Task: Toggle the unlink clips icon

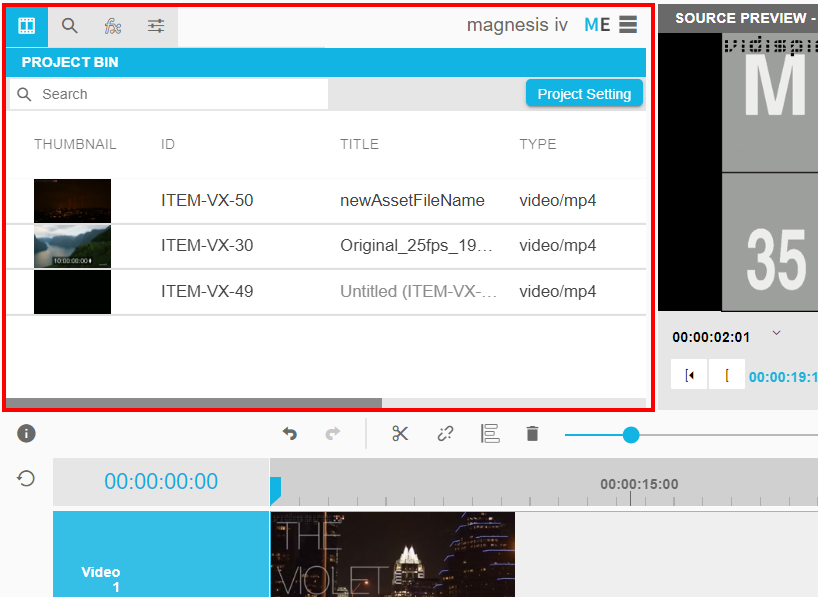Action: [445, 433]
